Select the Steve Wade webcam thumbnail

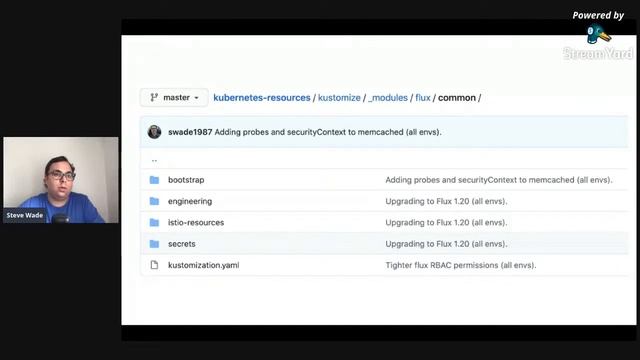pyautogui.click(x=61, y=180)
